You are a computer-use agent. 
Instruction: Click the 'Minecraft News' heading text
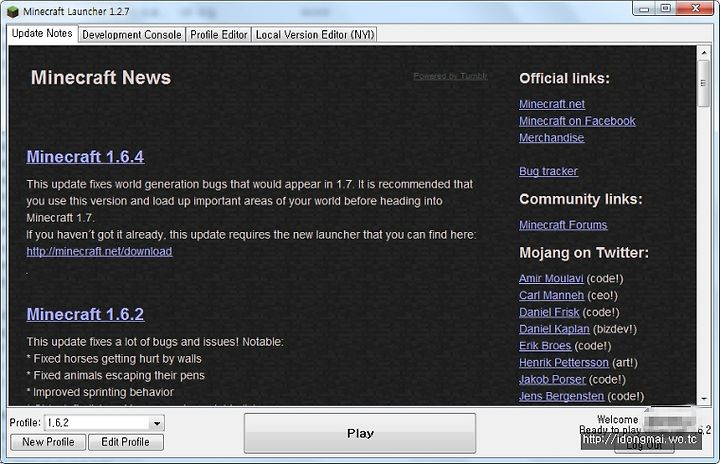pyautogui.click(x=101, y=78)
